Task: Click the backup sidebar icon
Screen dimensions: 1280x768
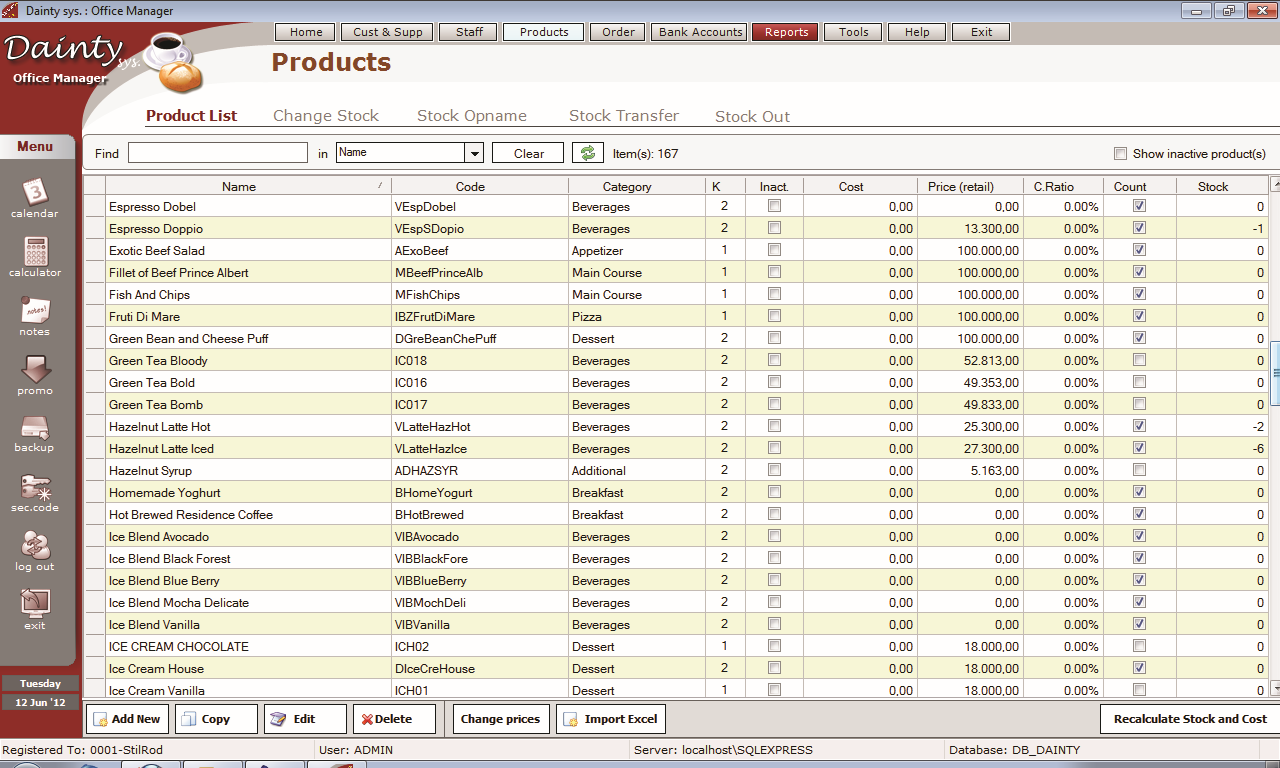Action: 35,433
